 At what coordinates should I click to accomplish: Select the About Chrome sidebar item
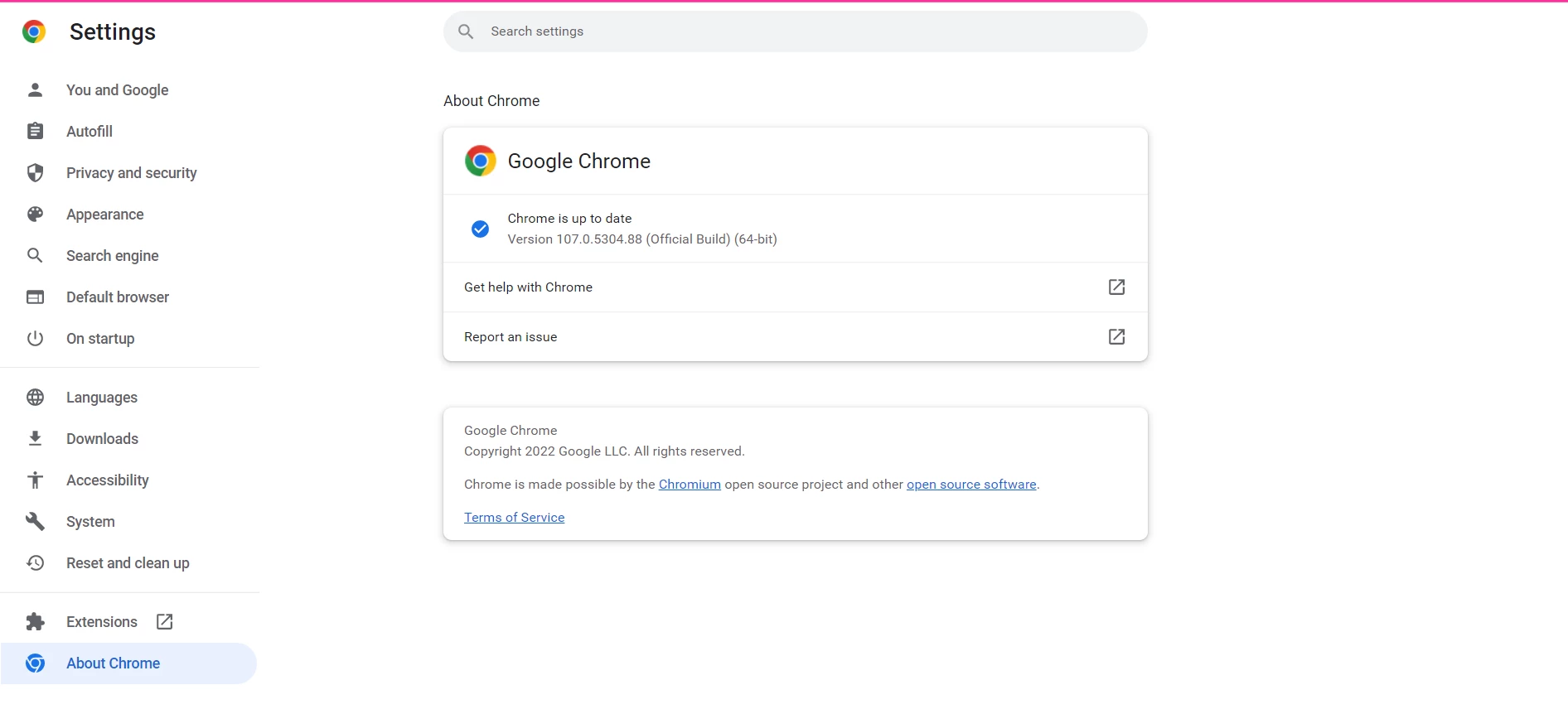coord(129,663)
